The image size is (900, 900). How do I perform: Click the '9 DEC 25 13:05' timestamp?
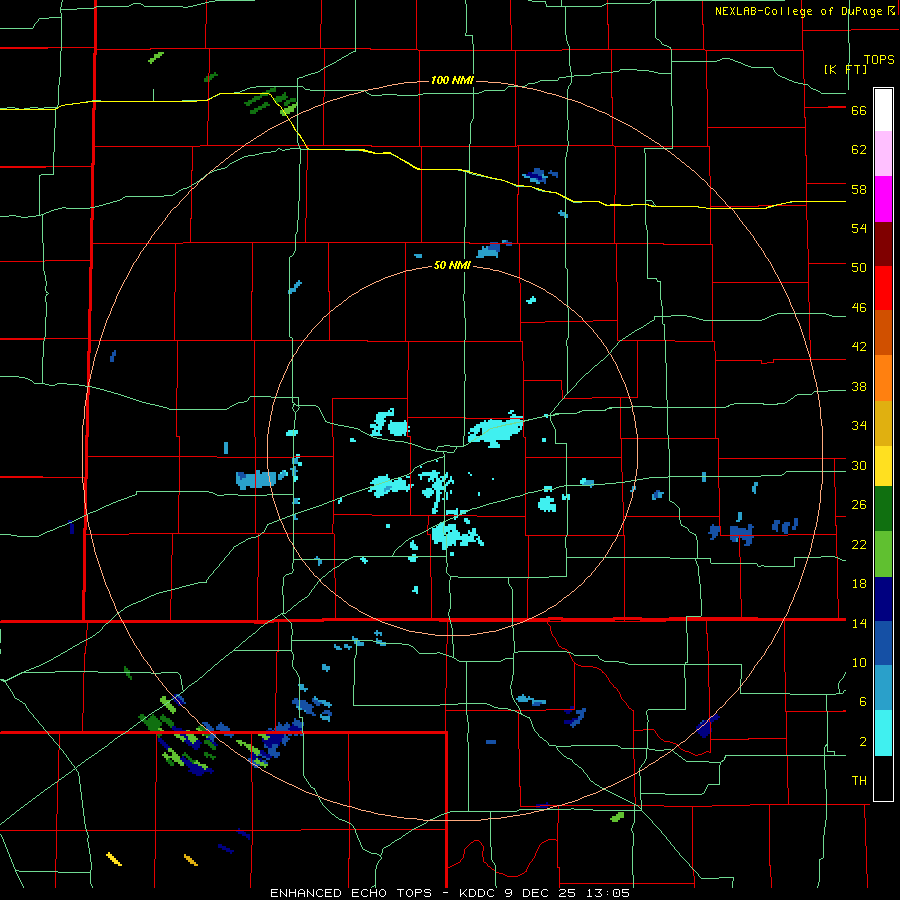568,893
